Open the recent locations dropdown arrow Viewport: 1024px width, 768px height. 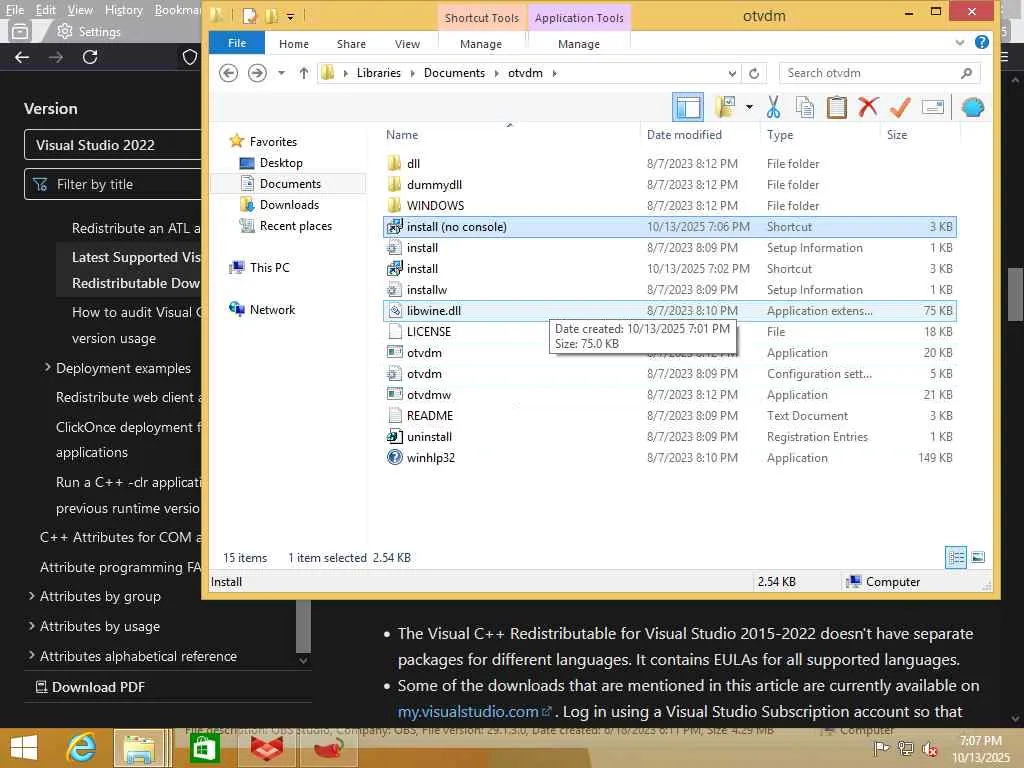[281, 73]
